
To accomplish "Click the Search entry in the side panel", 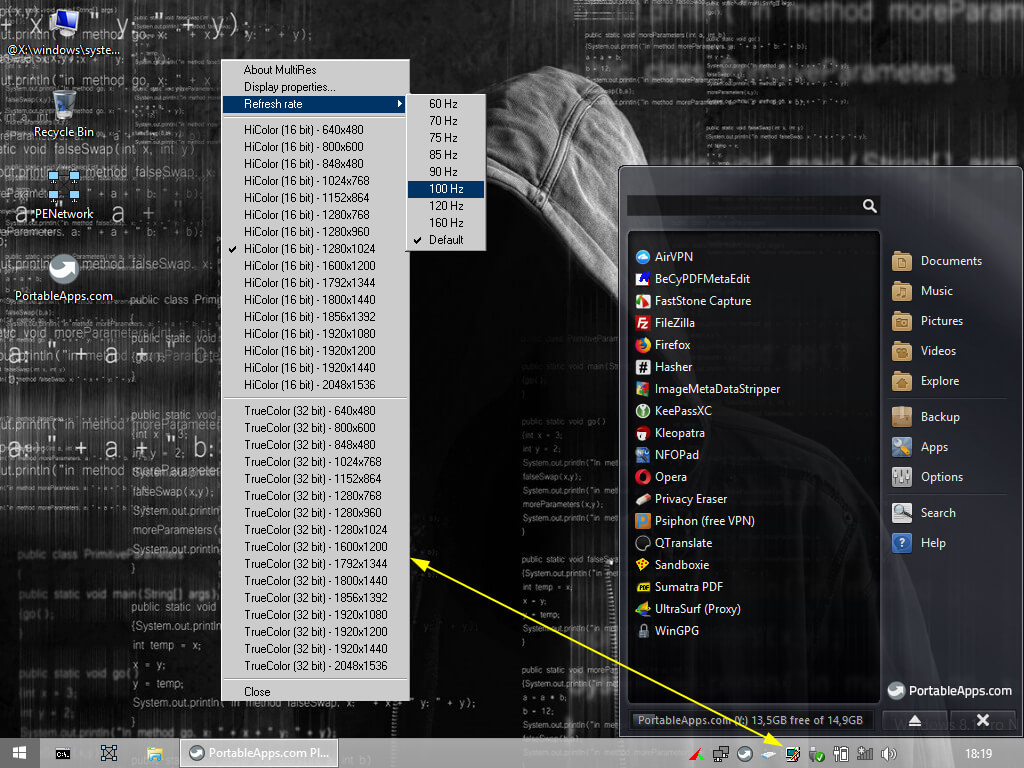I will [x=923, y=513].
